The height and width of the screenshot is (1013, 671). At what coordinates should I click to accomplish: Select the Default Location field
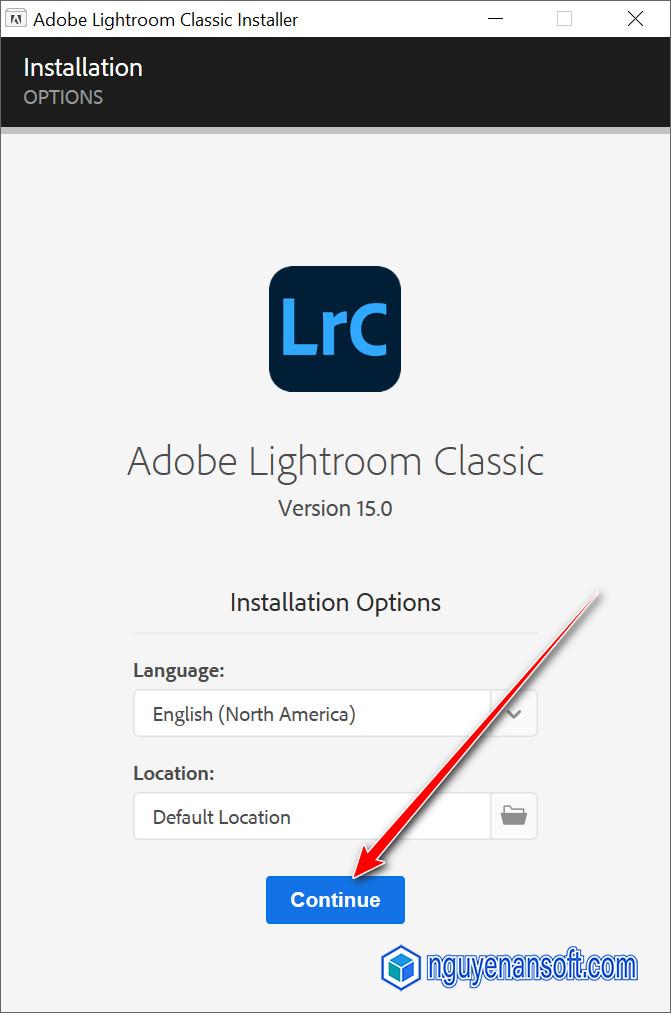[312, 816]
